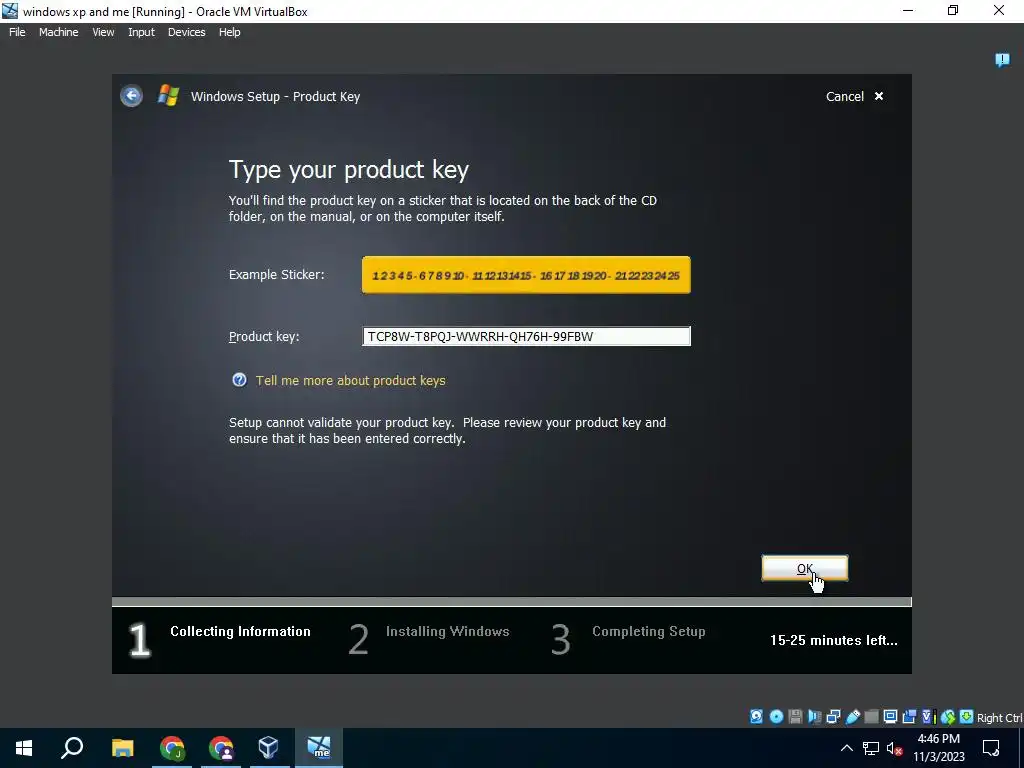Open the View menu

click(x=103, y=32)
